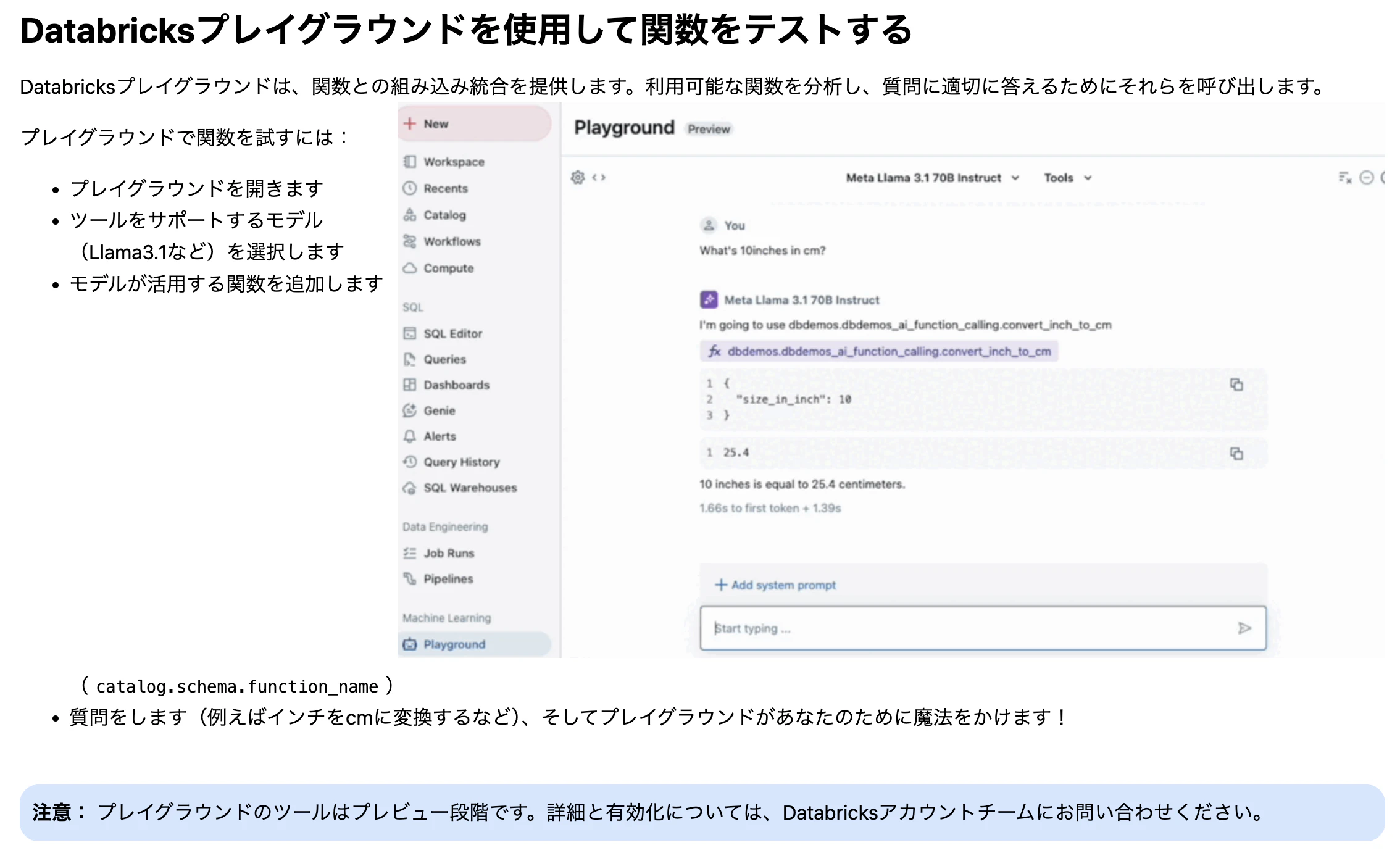
Task: Click the New button in sidebar
Action: click(x=474, y=123)
